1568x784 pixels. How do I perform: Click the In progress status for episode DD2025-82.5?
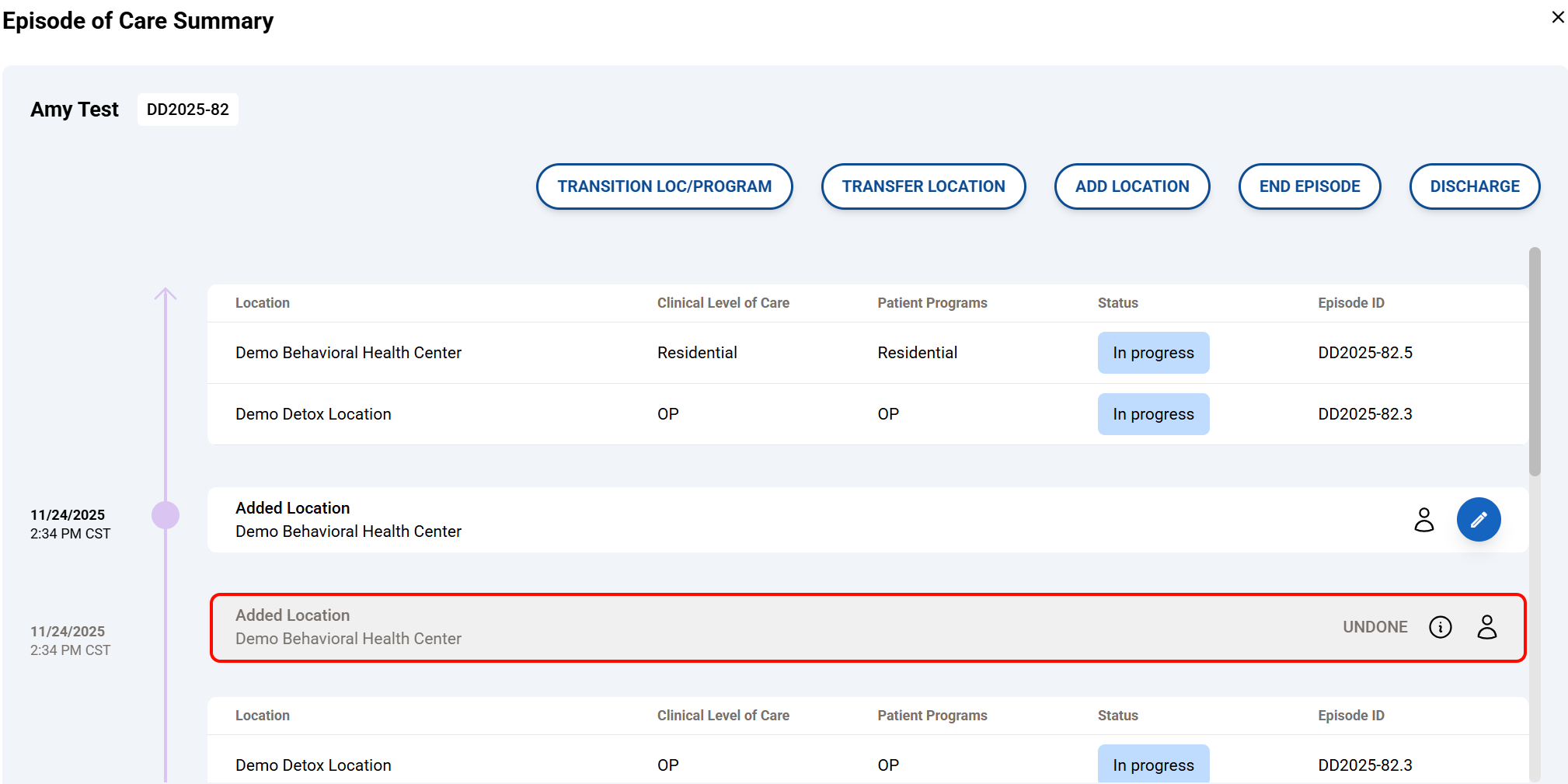[1152, 353]
